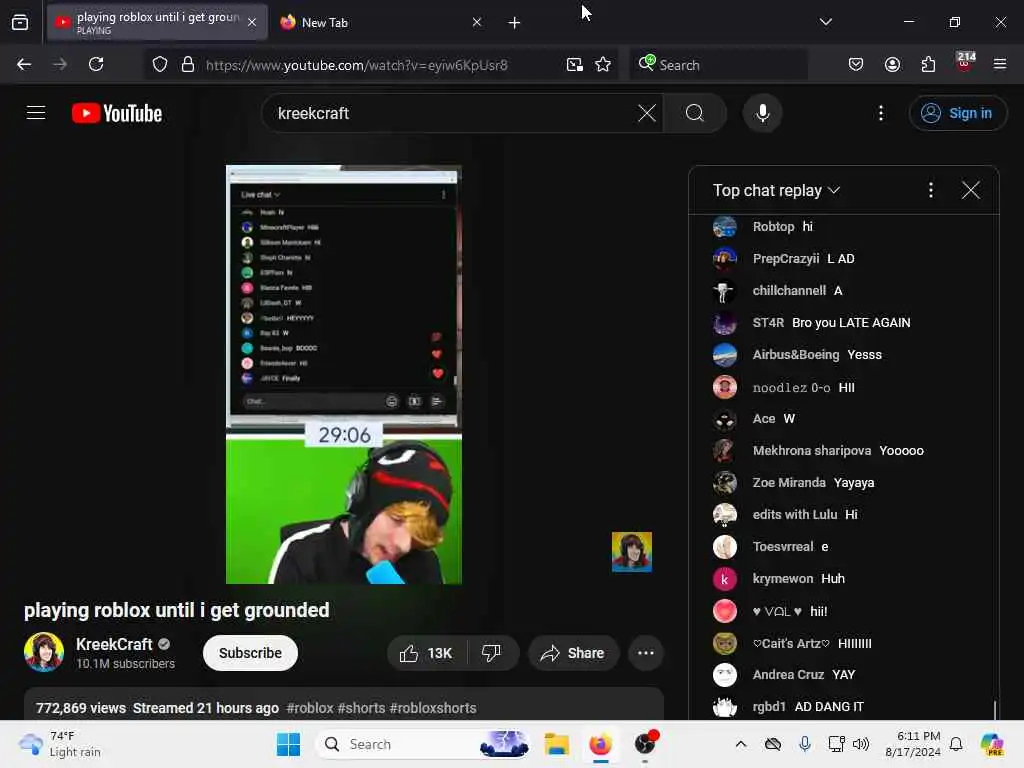Screen dimensions: 1024x768
Task: Like the video with thumbs up
Action: (427, 653)
